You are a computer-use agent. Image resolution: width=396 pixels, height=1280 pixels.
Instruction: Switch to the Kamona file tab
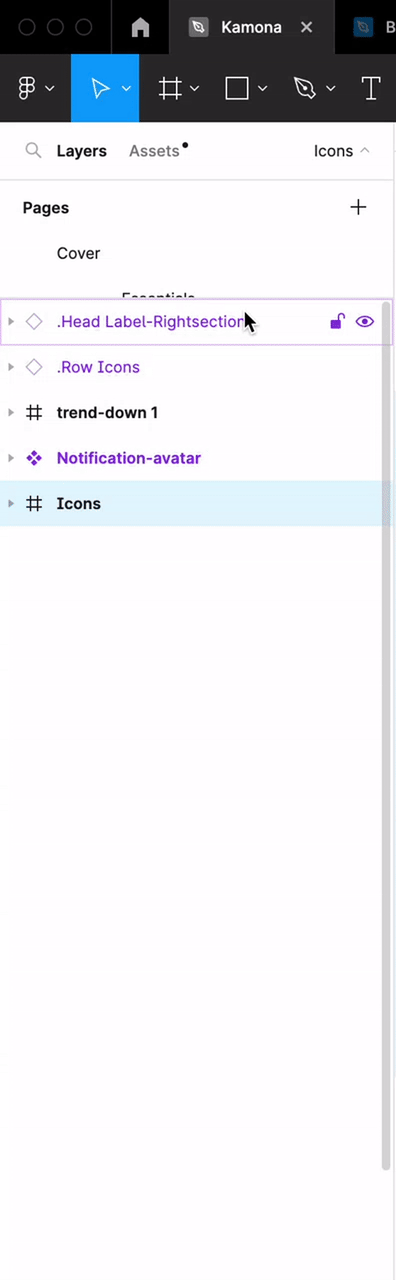click(251, 27)
